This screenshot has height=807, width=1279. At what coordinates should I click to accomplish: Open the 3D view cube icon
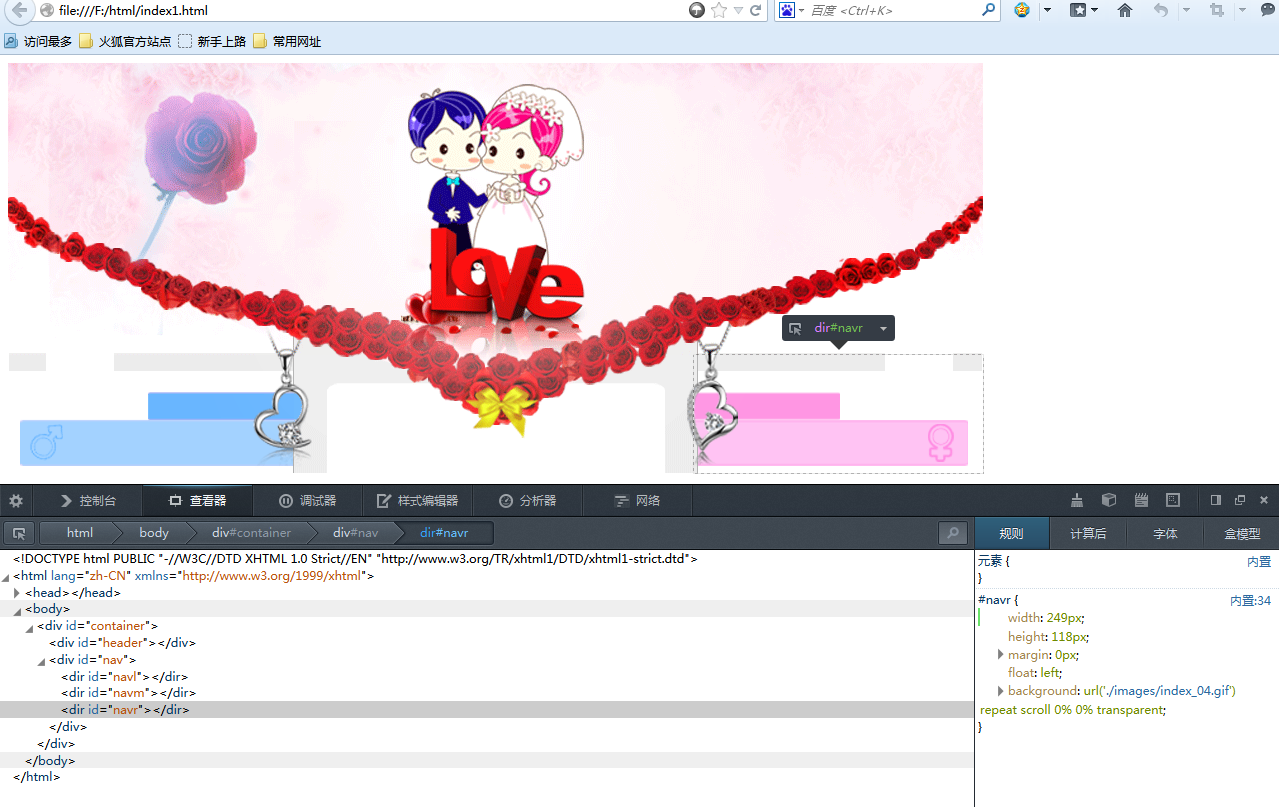[x=1109, y=500]
